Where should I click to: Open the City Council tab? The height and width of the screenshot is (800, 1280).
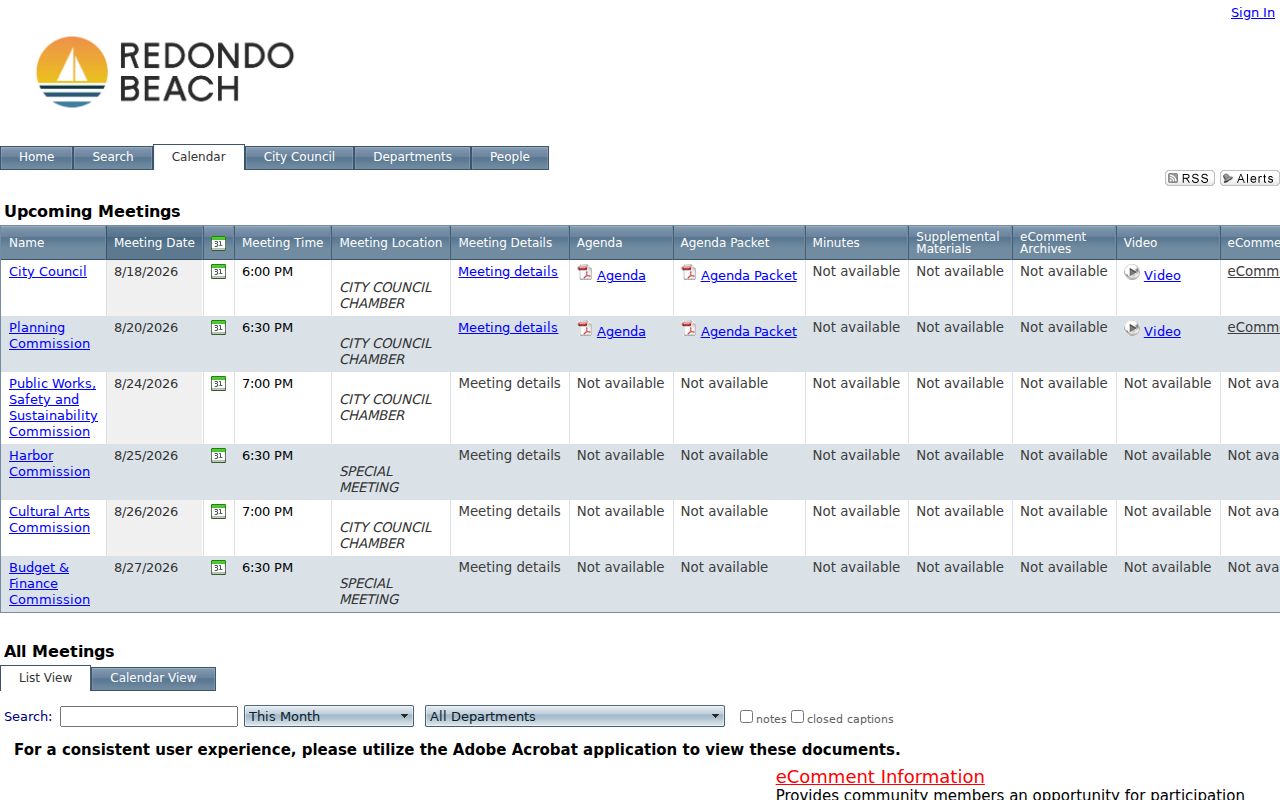(299, 157)
